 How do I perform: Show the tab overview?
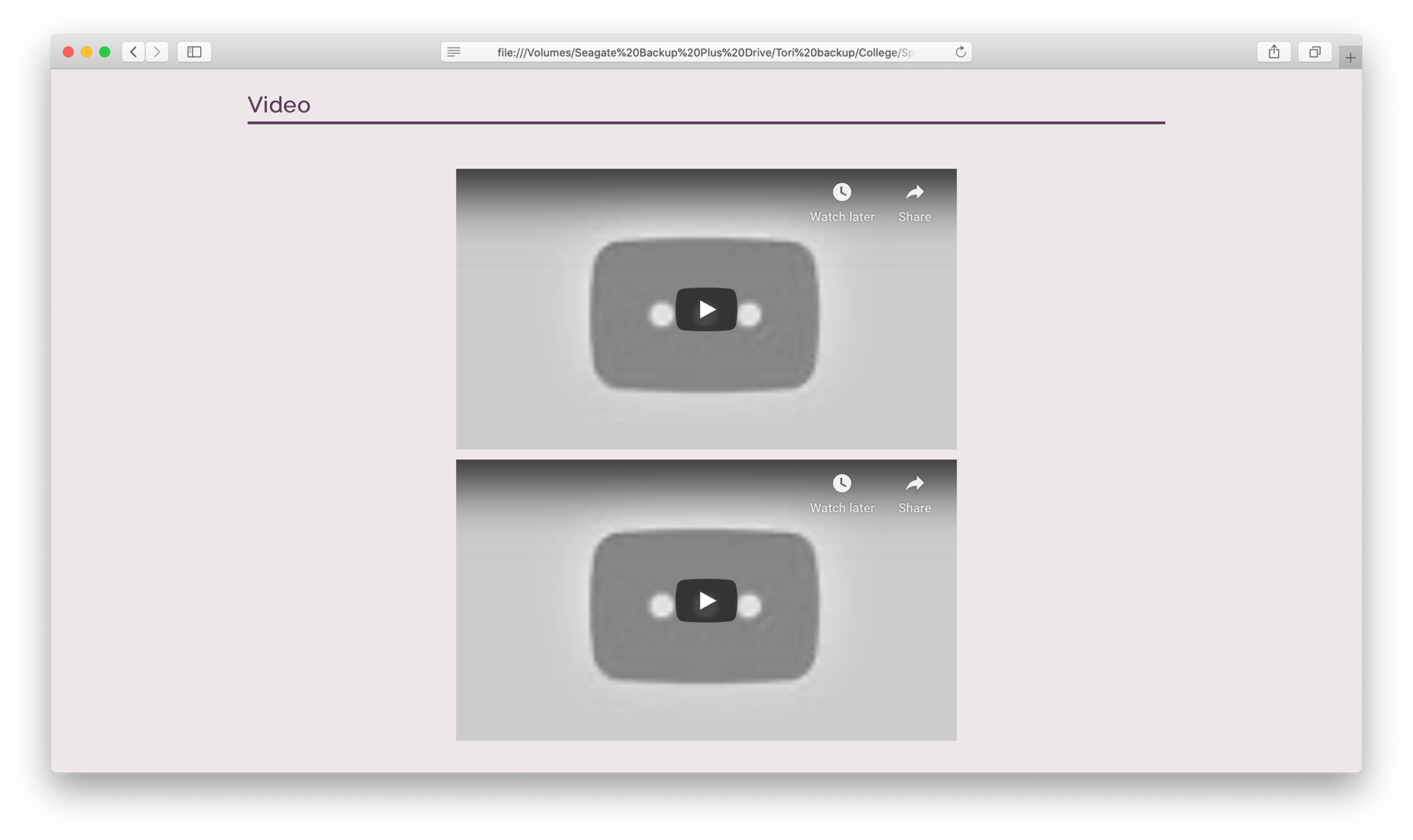pos(1315,51)
